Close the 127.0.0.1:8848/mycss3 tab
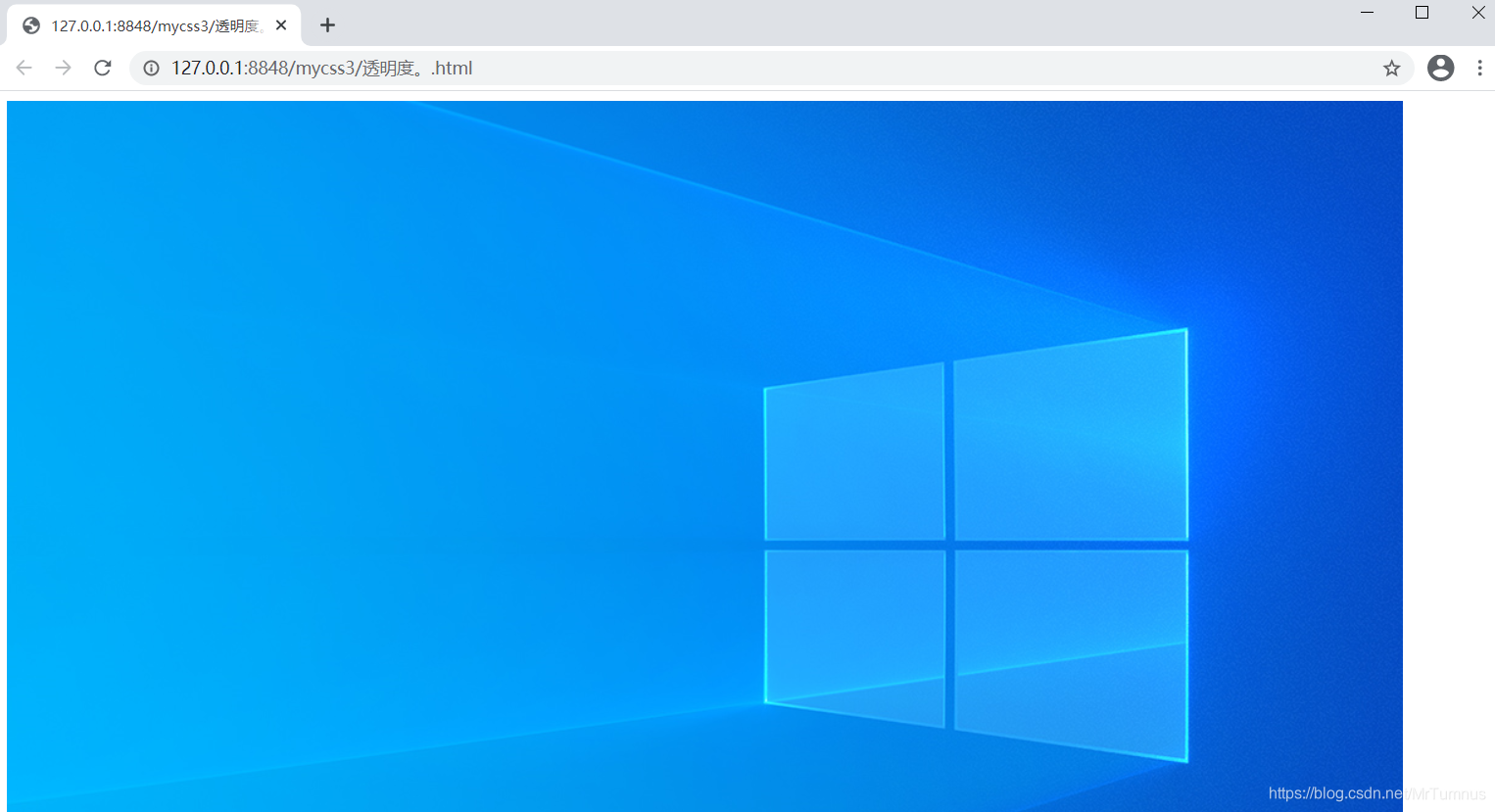1495x812 pixels. click(x=281, y=25)
